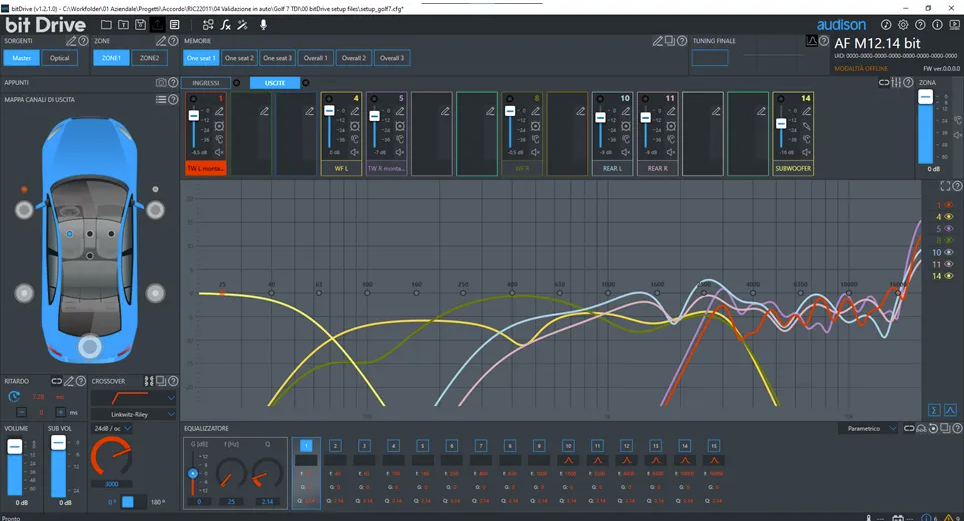Image resolution: width=964 pixels, height=521 pixels.
Task: Open the crossover filter type shape dropdown
Action: tap(133, 398)
